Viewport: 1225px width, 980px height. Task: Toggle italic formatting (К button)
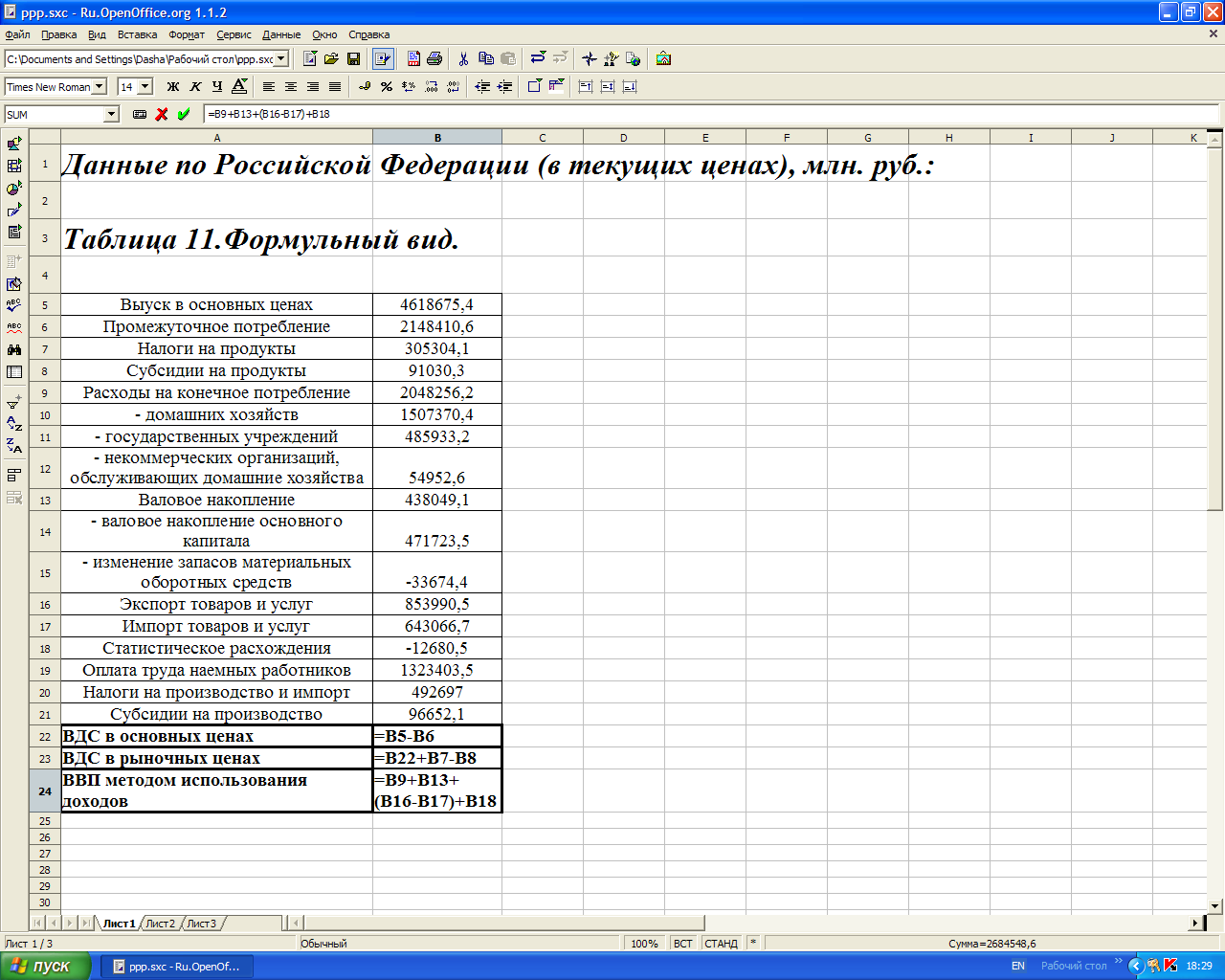(x=195, y=87)
